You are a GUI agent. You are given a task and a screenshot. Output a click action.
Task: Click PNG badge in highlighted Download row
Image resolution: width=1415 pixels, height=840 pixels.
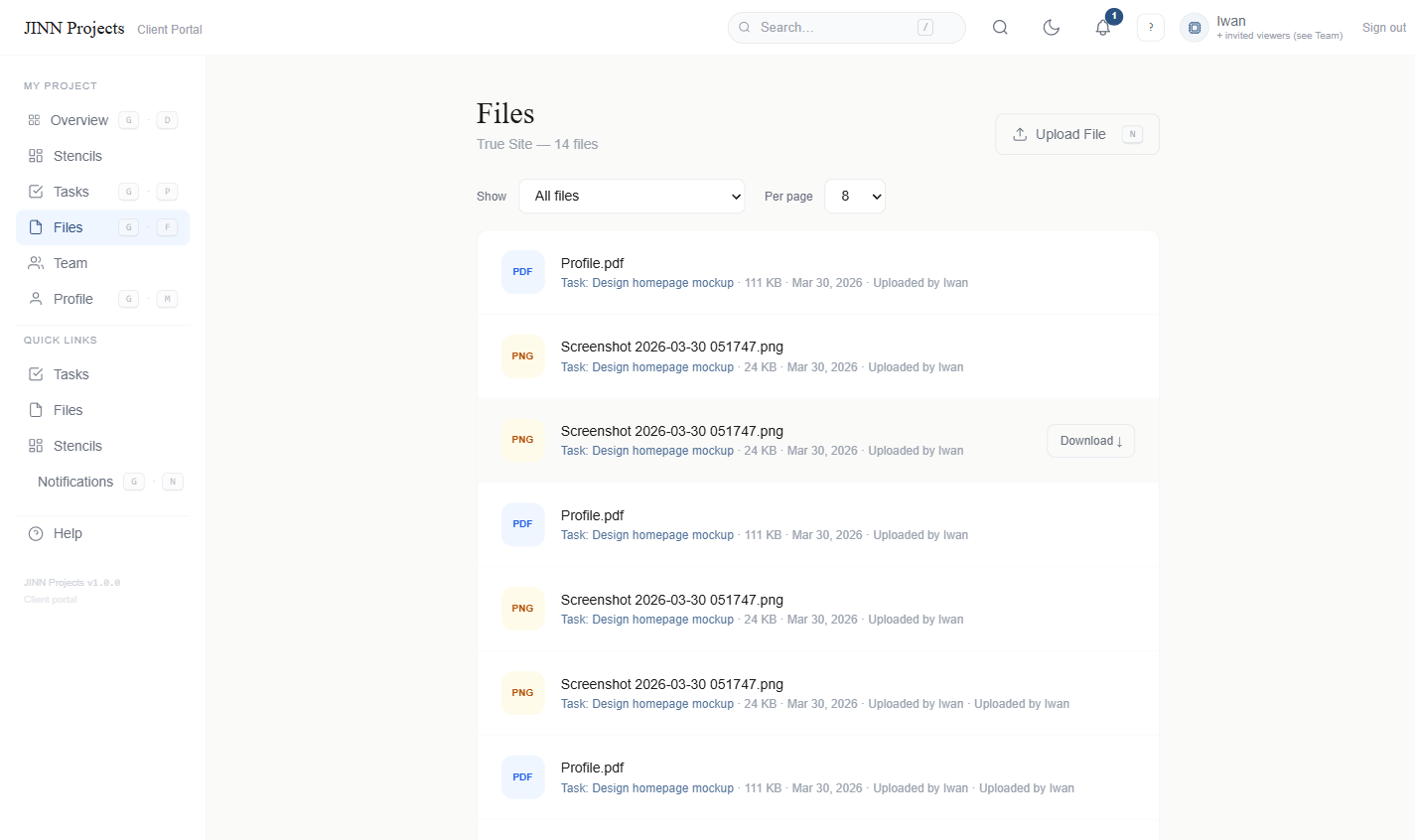(x=523, y=440)
